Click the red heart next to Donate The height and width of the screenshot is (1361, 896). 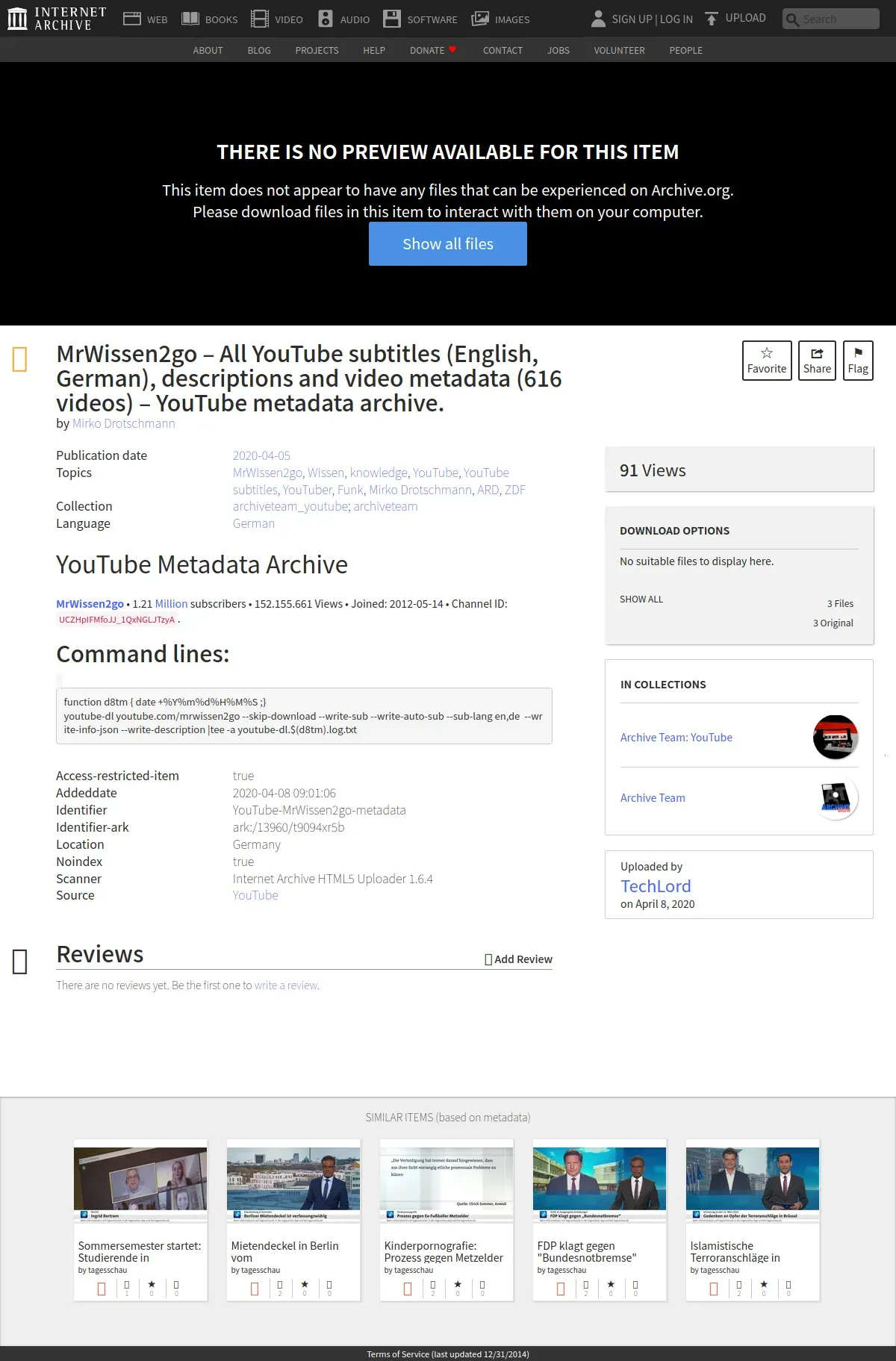pos(452,49)
